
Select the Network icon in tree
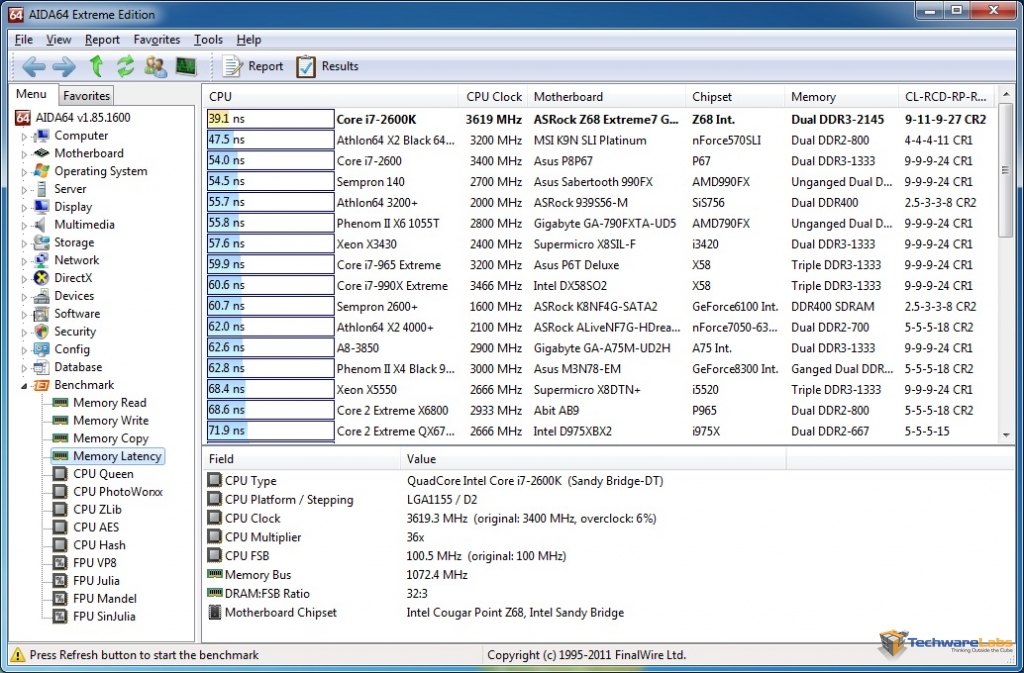point(42,260)
